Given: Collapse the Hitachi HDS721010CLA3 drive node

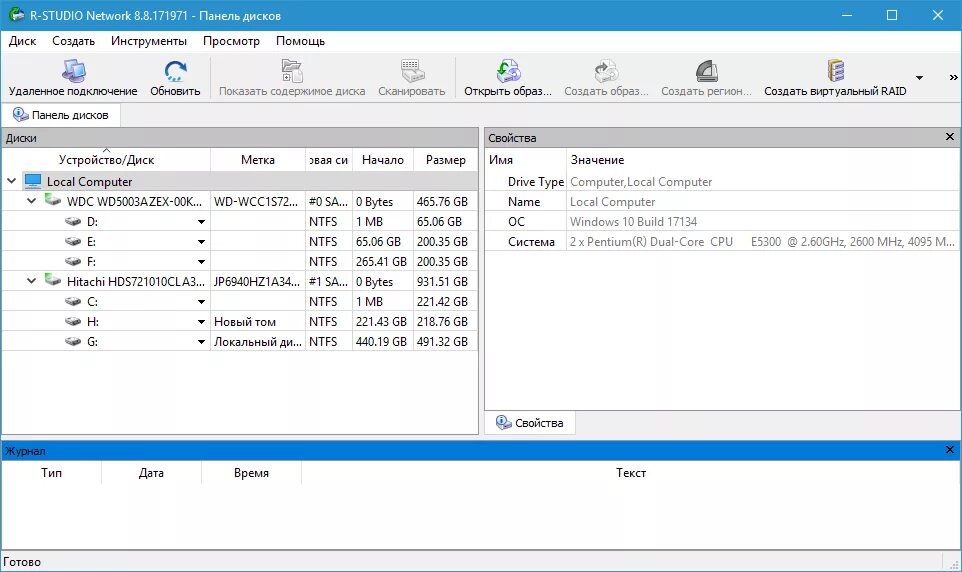Looking at the screenshot, I should click(31, 281).
